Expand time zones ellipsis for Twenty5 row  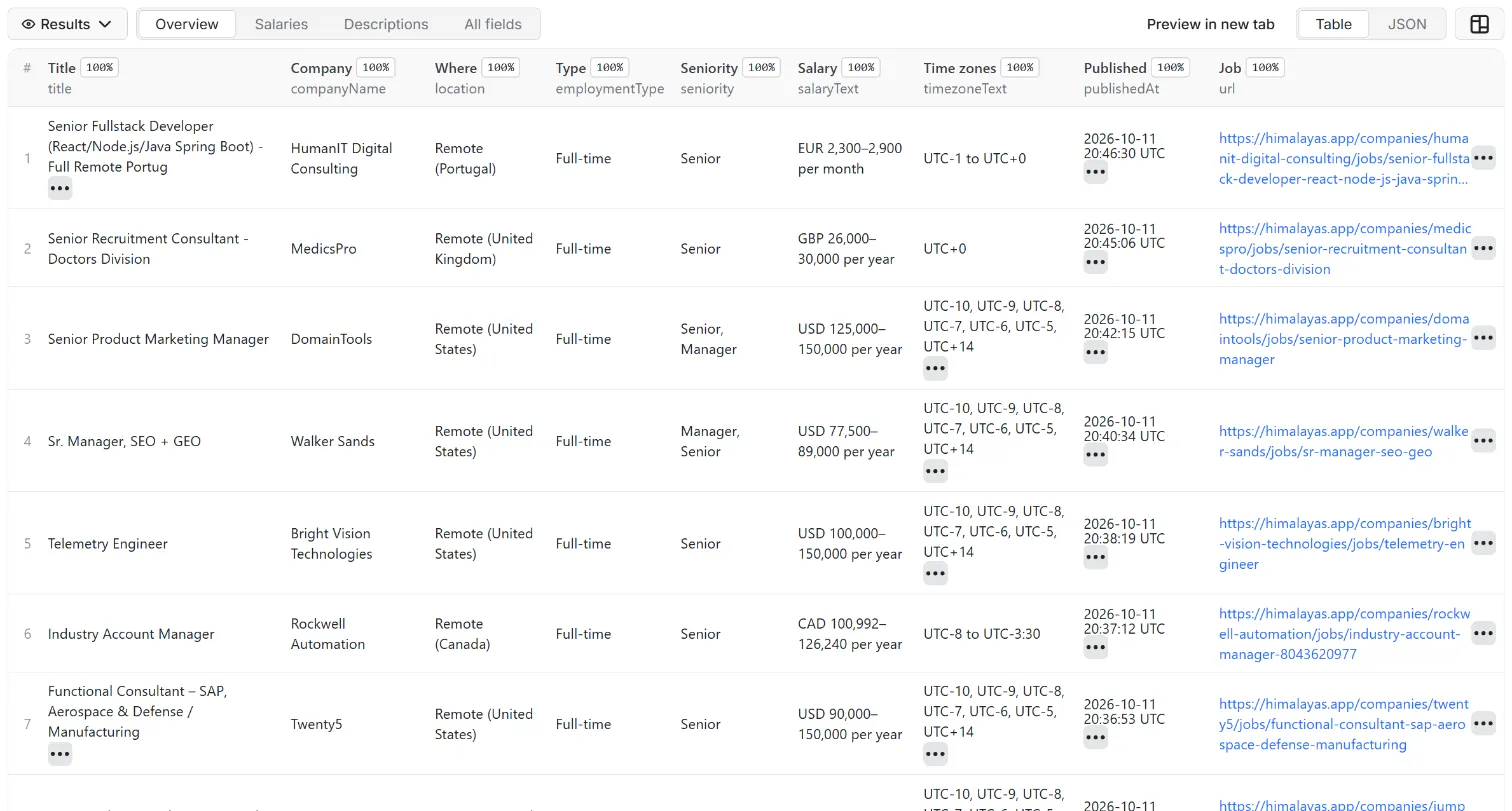(935, 753)
